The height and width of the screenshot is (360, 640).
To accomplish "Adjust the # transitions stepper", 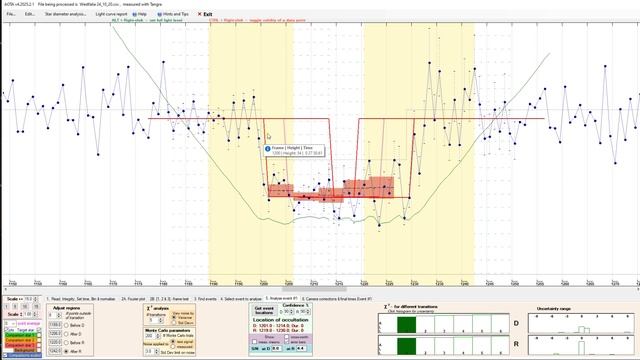I will [x=161, y=320].
